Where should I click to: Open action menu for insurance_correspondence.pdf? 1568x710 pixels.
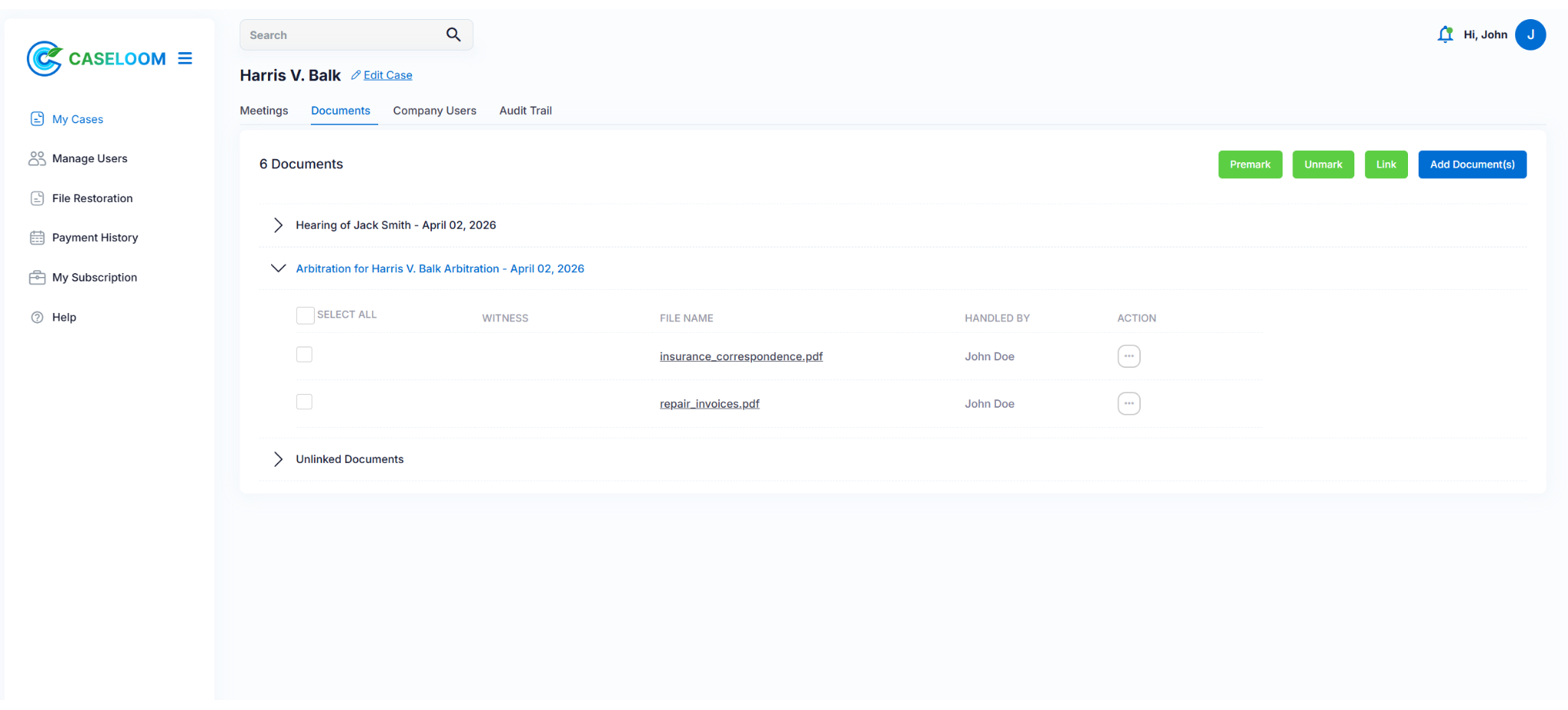[x=1129, y=357]
